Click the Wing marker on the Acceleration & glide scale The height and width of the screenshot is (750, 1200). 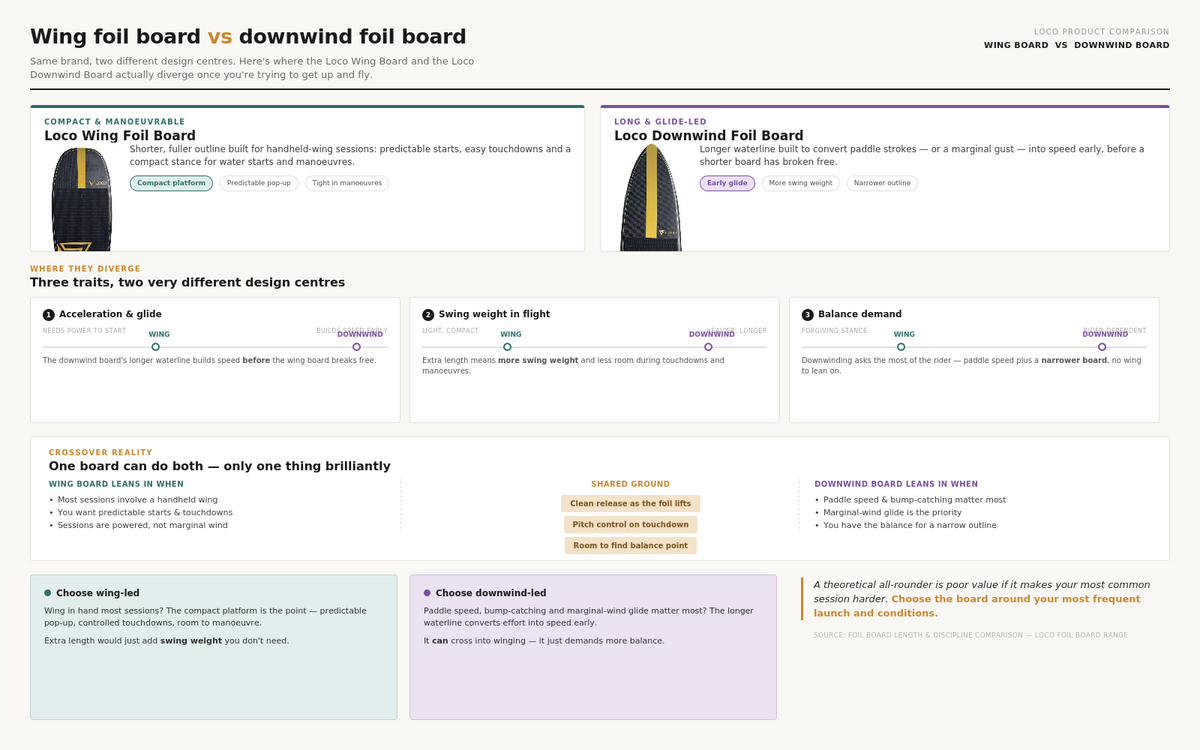point(156,347)
